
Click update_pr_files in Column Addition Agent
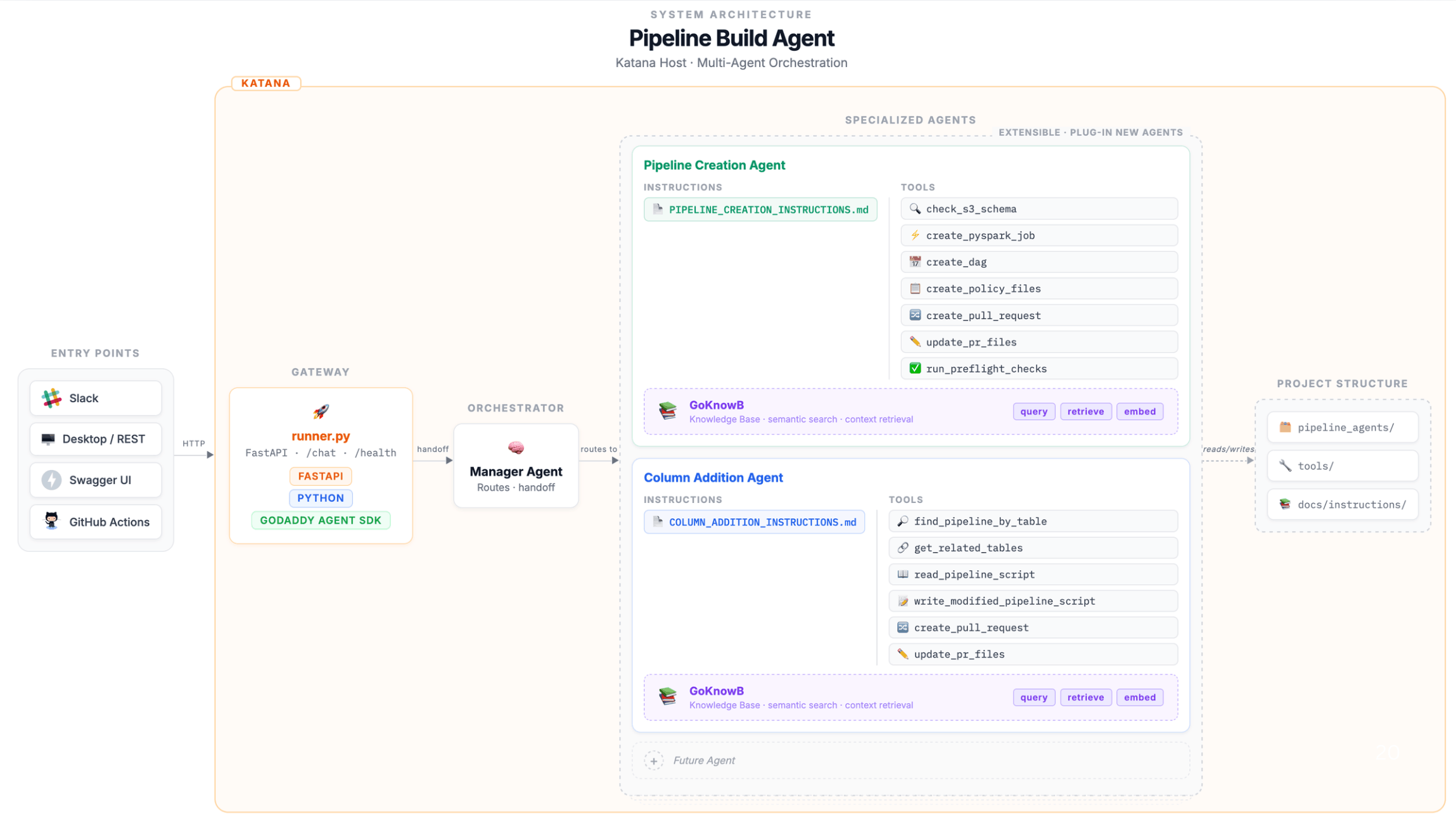(1033, 654)
